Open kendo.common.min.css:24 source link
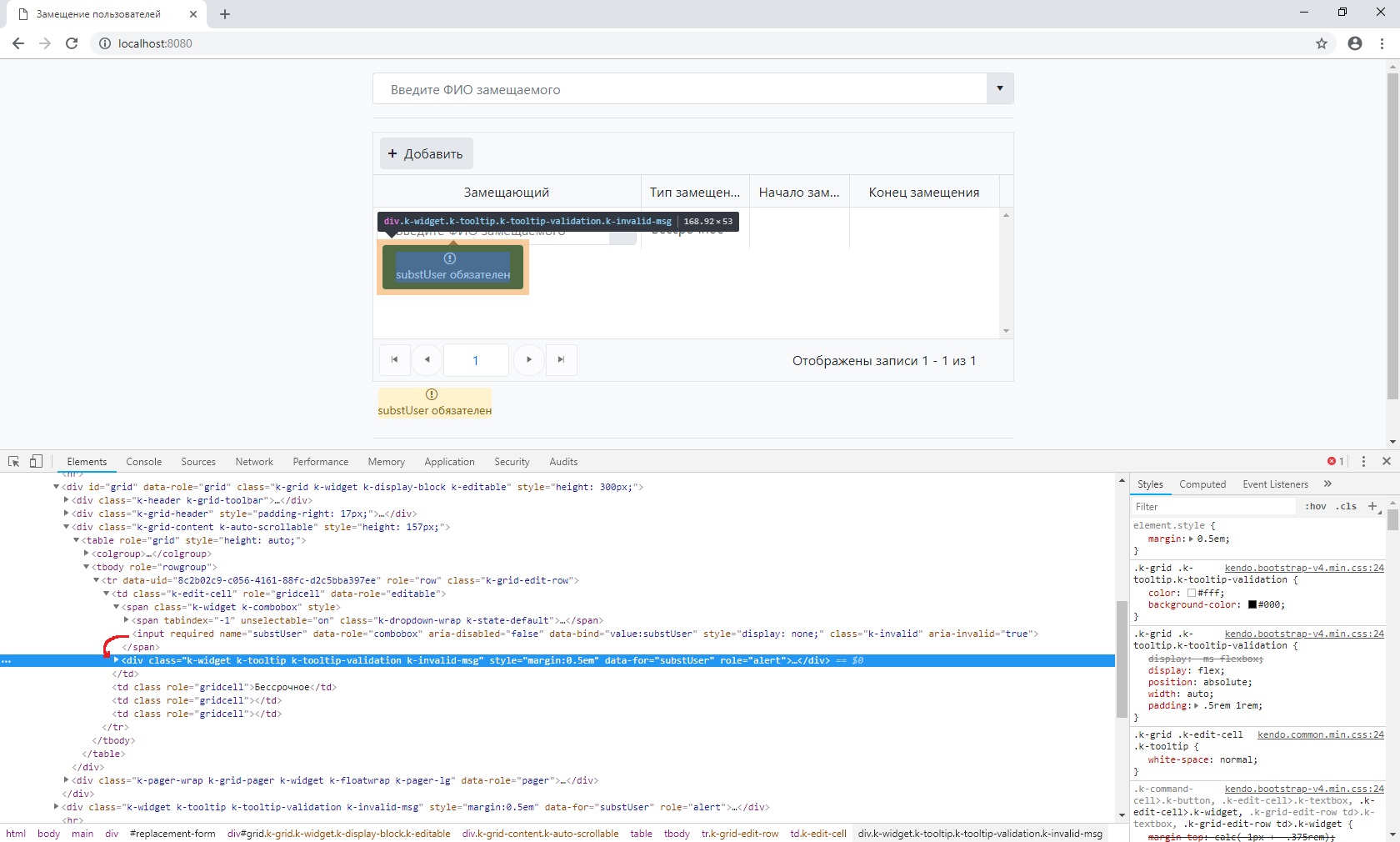1400x842 pixels. coord(1321,734)
